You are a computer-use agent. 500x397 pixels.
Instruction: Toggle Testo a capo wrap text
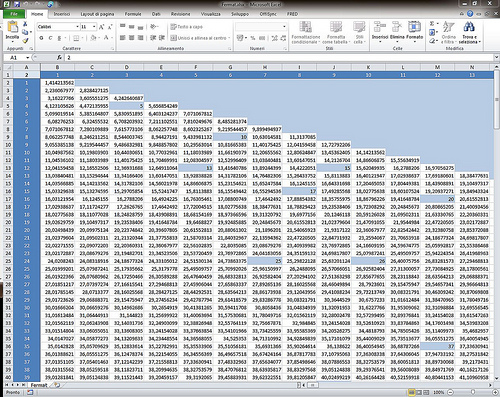click(x=187, y=27)
